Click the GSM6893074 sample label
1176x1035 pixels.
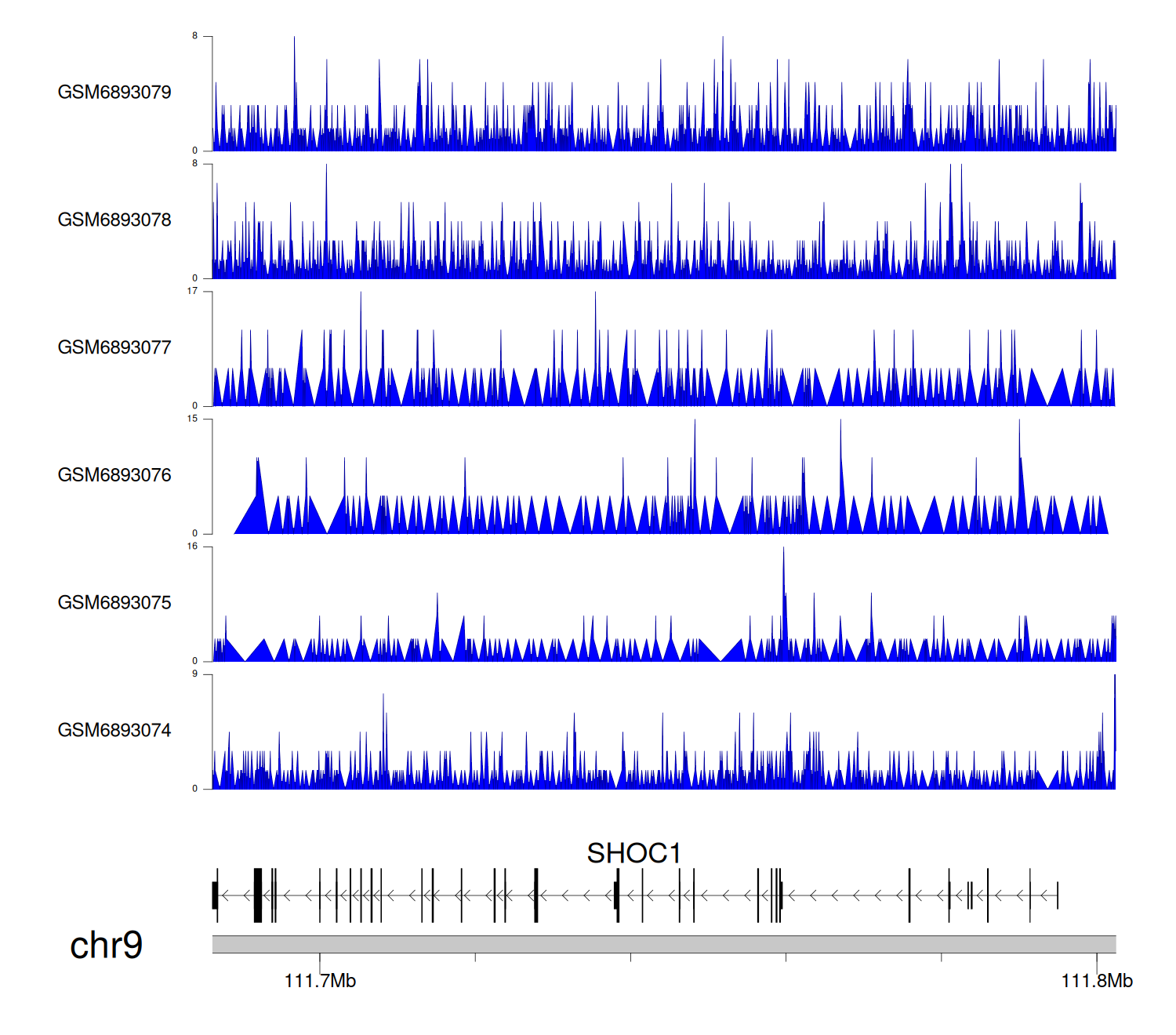tap(114, 731)
